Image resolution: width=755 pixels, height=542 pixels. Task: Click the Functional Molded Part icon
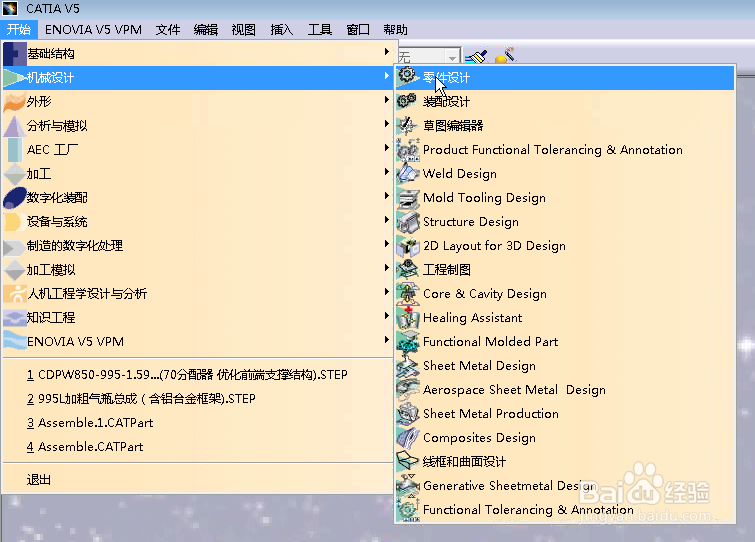pyautogui.click(x=407, y=342)
